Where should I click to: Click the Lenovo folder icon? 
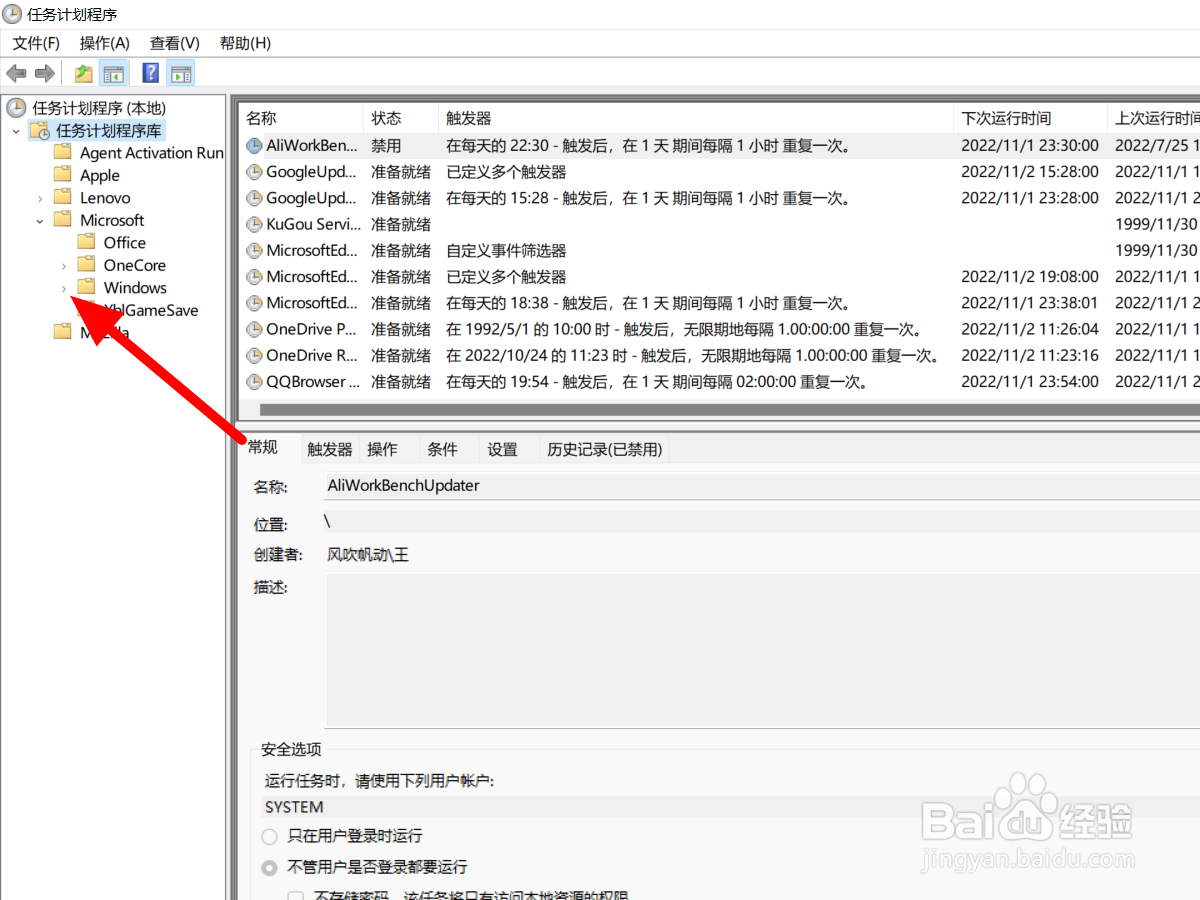pos(63,197)
